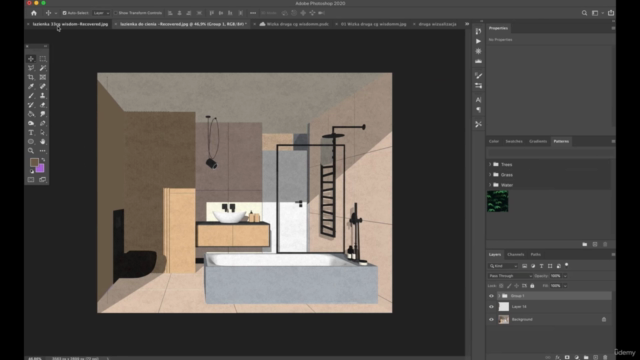The width and height of the screenshot is (640, 360).
Task: Toggle filter for type layers
Action: 542,266
